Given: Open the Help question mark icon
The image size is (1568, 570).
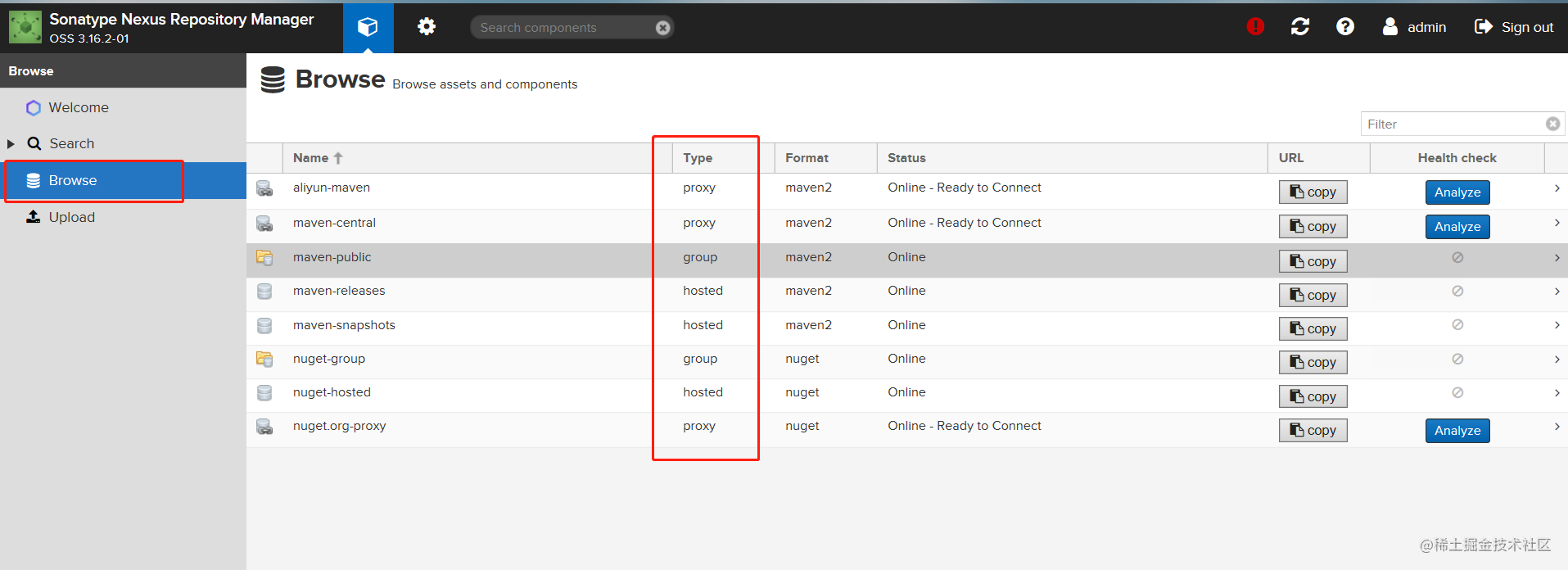Looking at the screenshot, I should tap(1345, 27).
